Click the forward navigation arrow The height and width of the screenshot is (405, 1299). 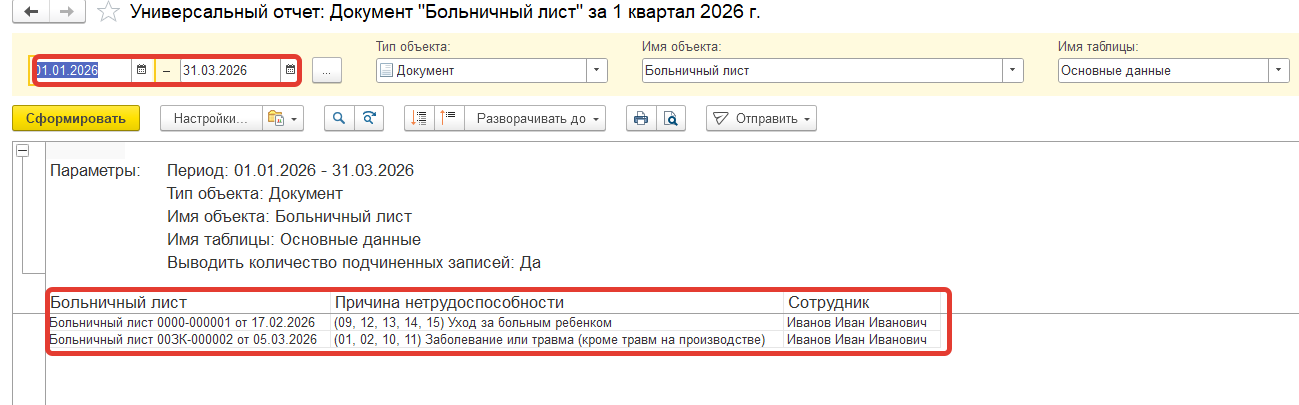[x=68, y=13]
